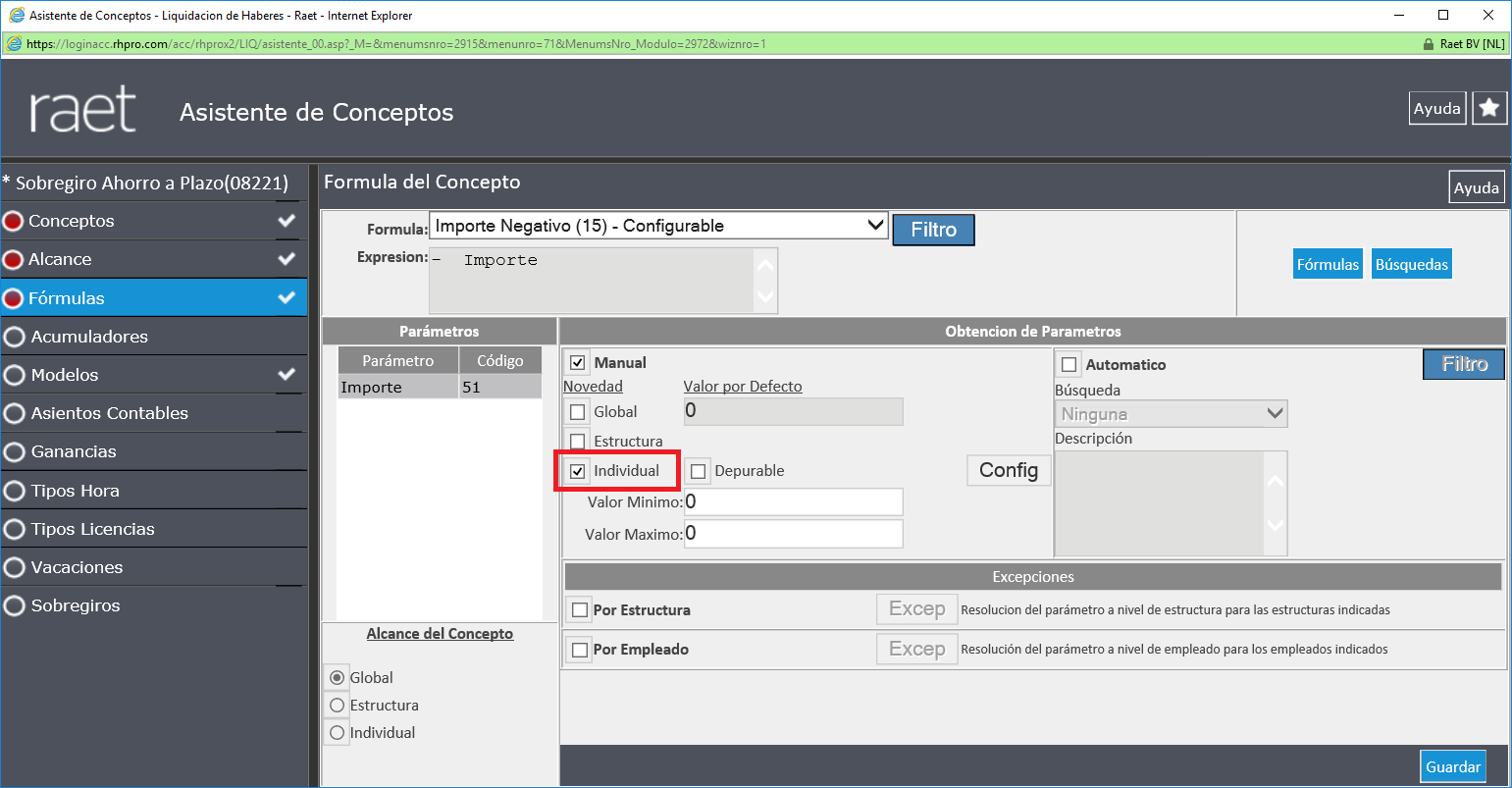Open Asientos Contables step

[154, 413]
